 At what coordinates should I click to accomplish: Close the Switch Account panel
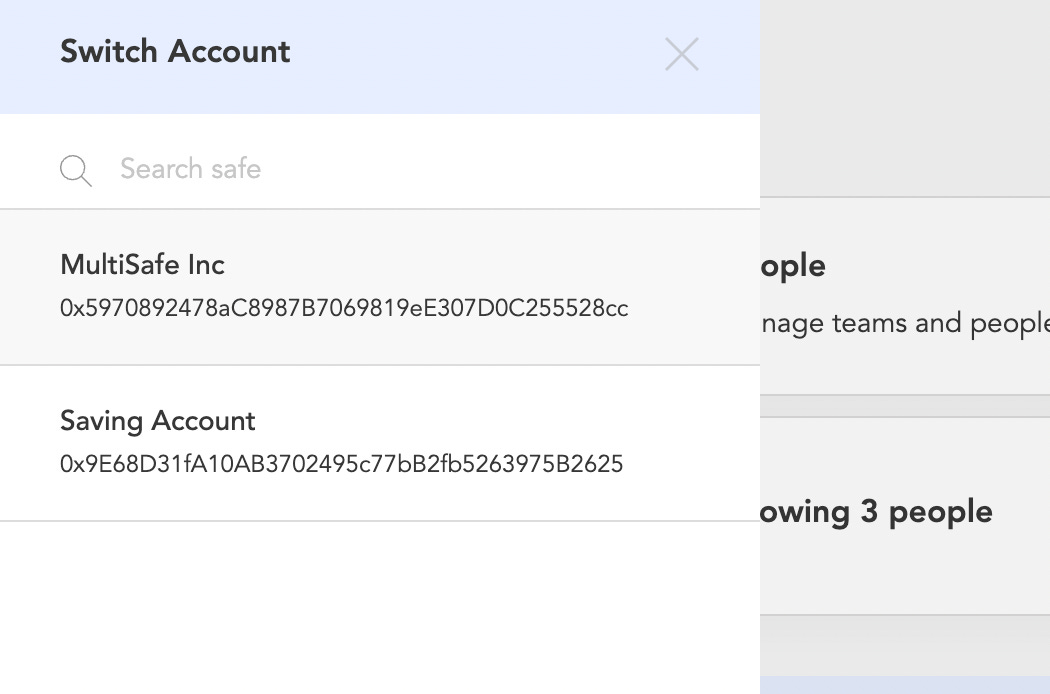click(x=682, y=54)
